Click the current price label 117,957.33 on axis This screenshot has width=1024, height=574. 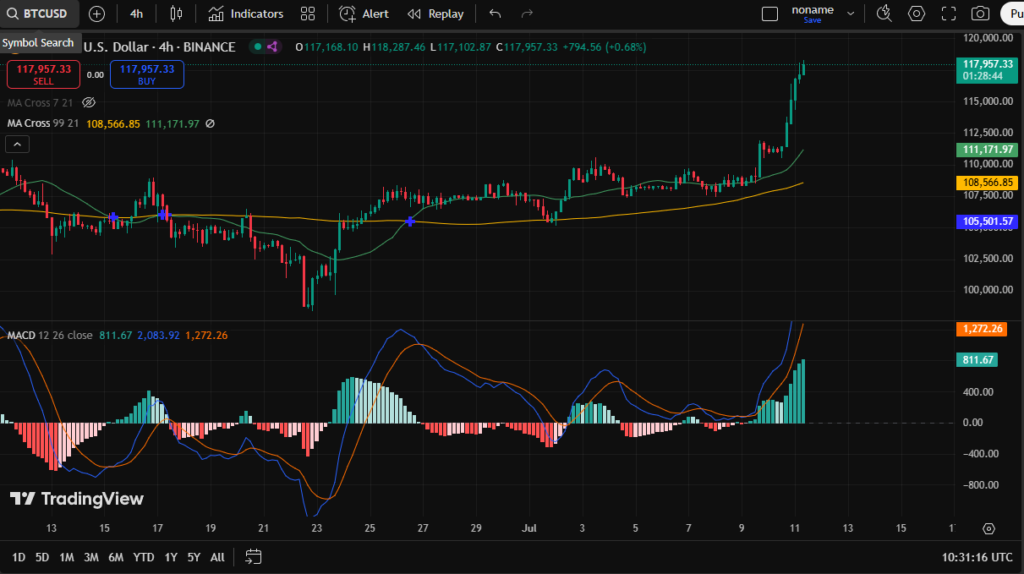987,70
